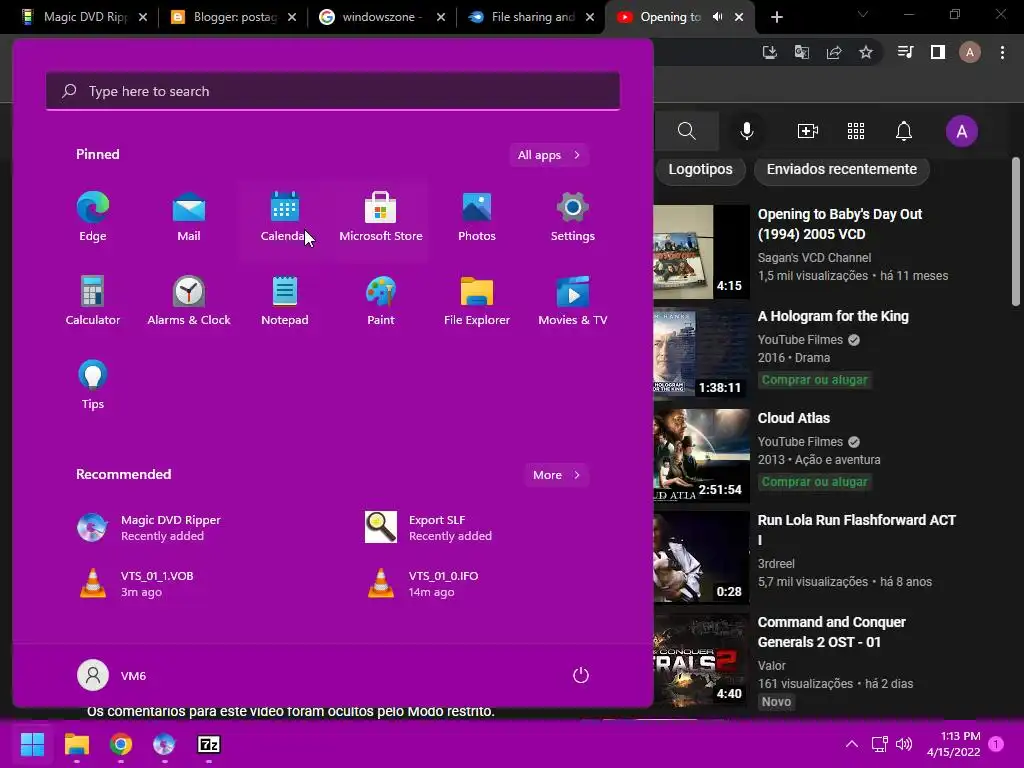Expand All apps list
The height and width of the screenshot is (768, 1024).
pos(549,155)
